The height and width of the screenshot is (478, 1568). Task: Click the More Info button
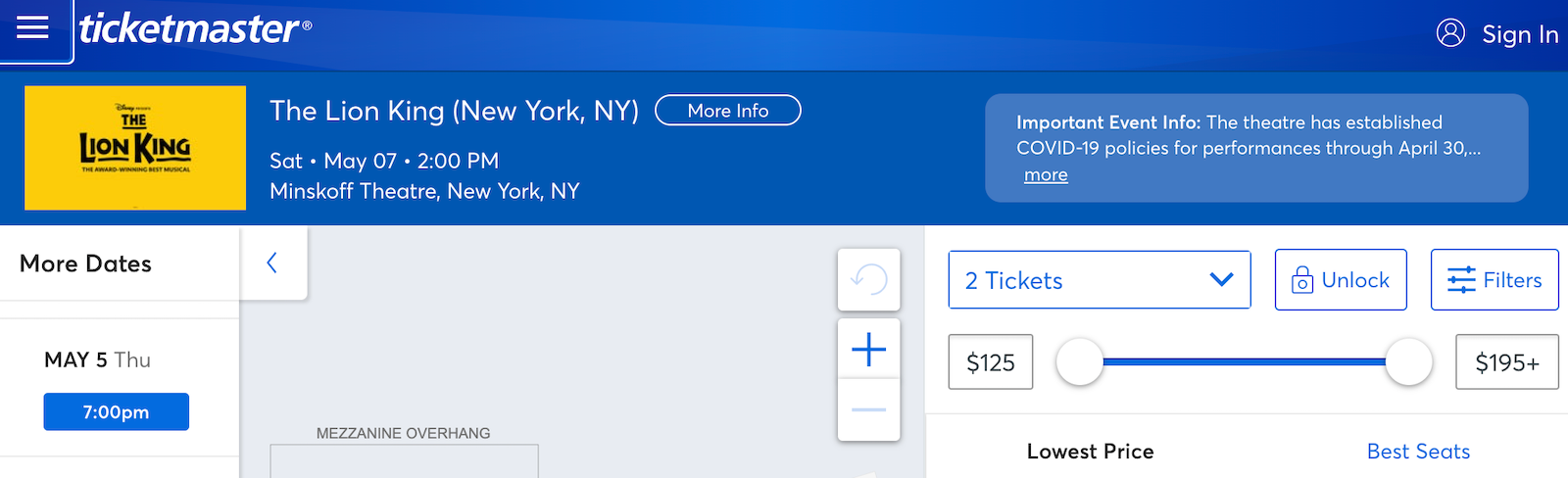click(728, 111)
